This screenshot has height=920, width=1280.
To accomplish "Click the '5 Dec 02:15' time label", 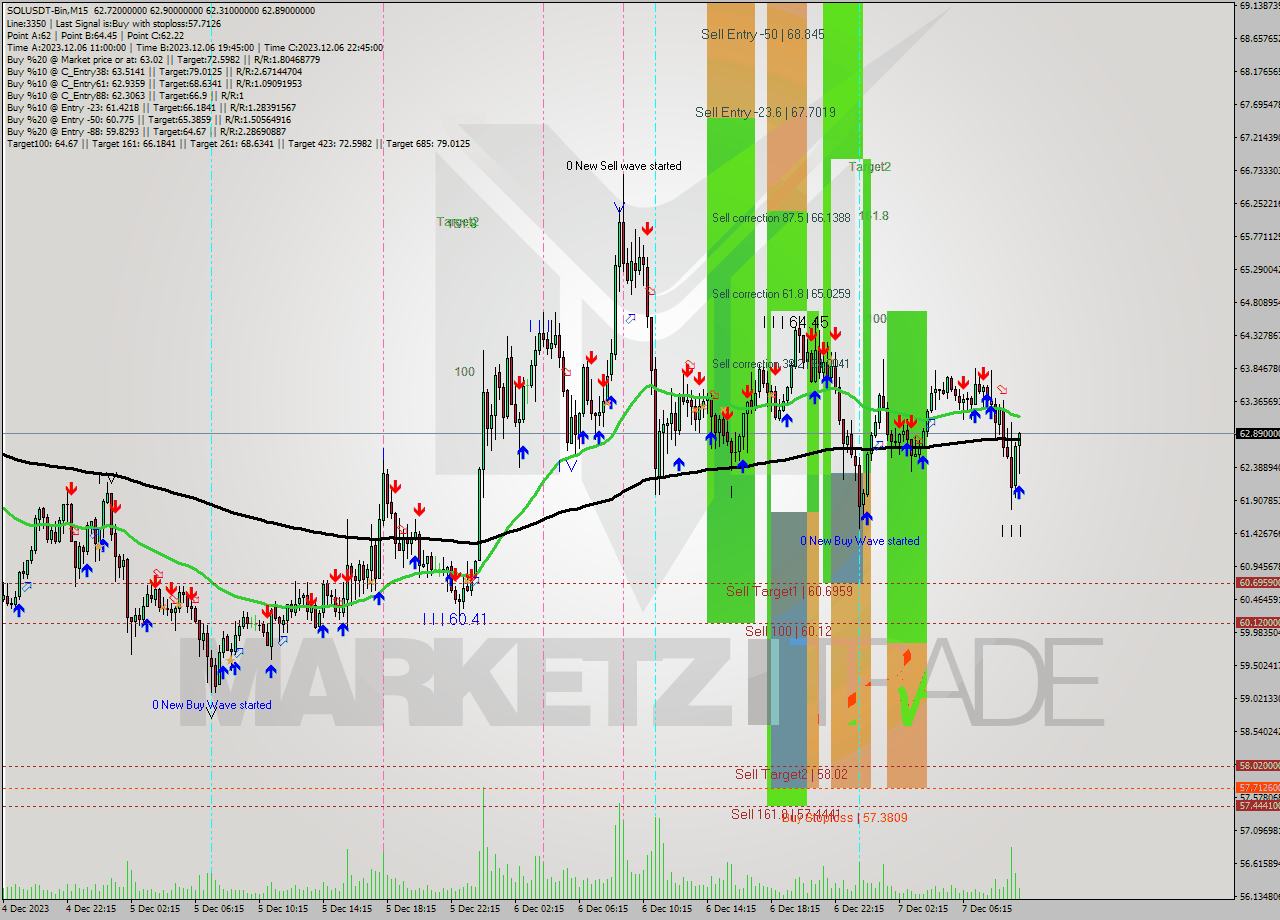I will (154, 909).
